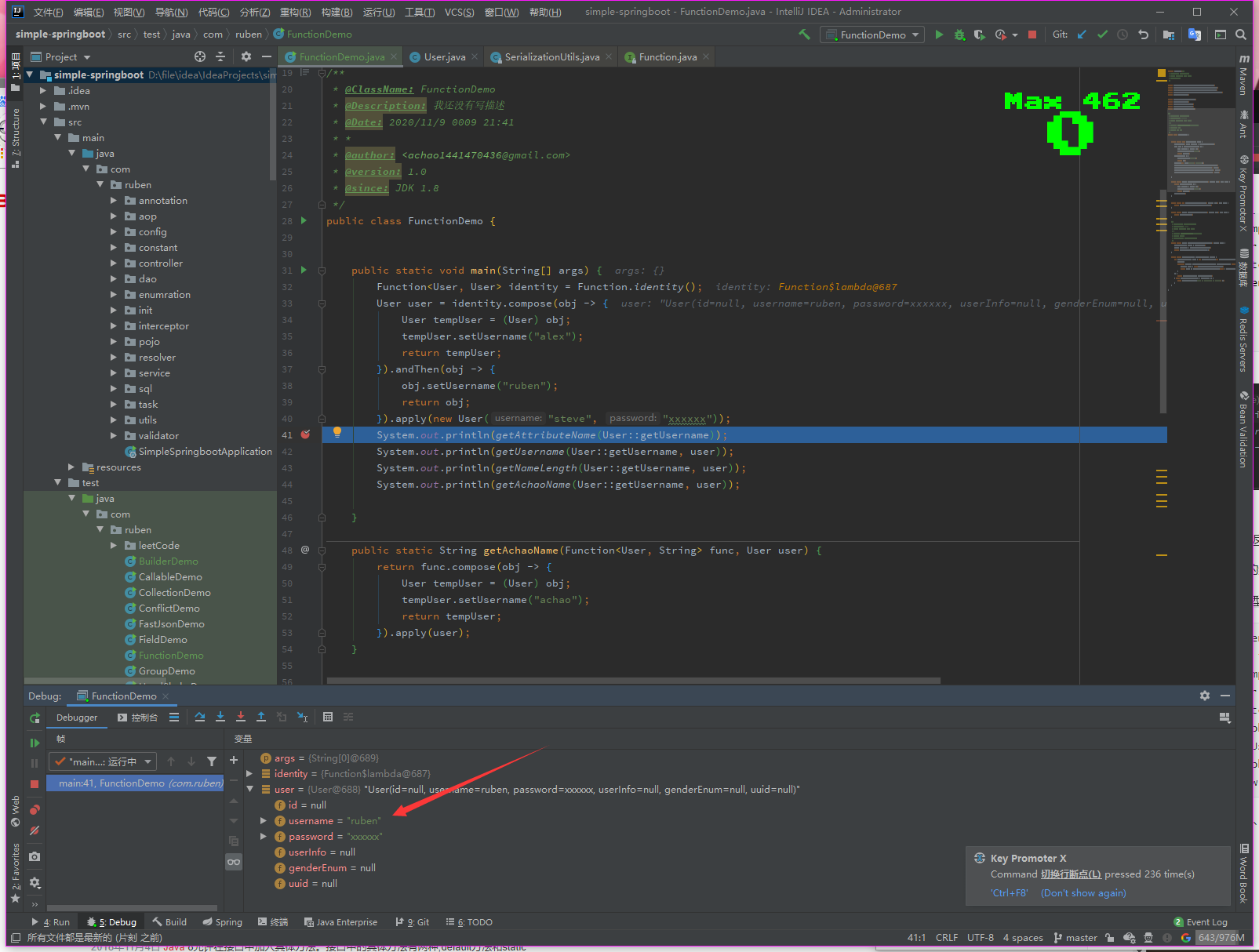This screenshot has height=952, width=1259.
Task: Open the Evaluate Expression calculator icon
Action: tap(328, 717)
